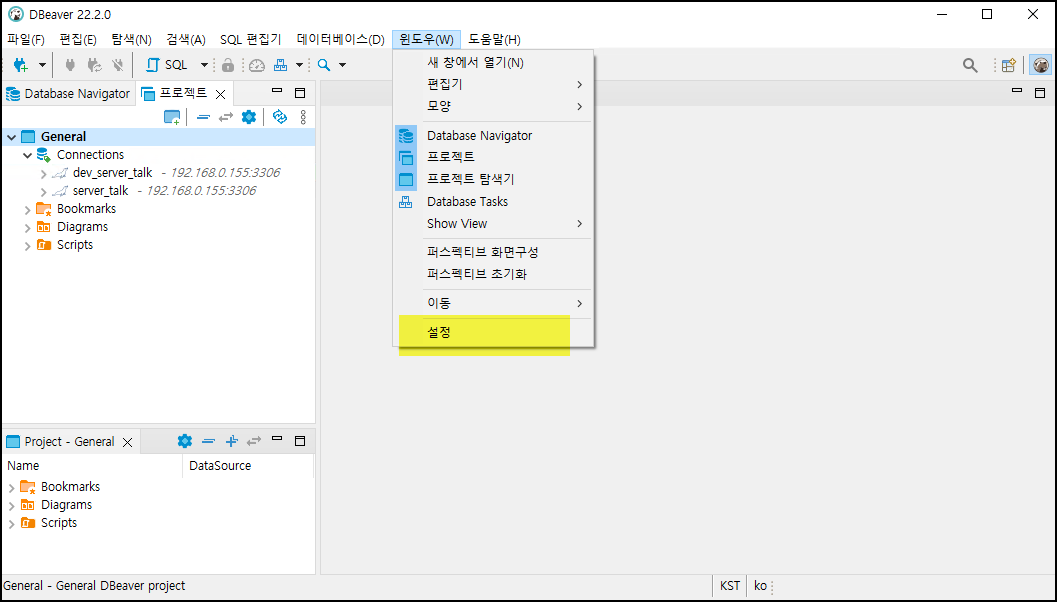Open the new connection dropdown arrow
Screen dimensions: 1057x602
42,65
